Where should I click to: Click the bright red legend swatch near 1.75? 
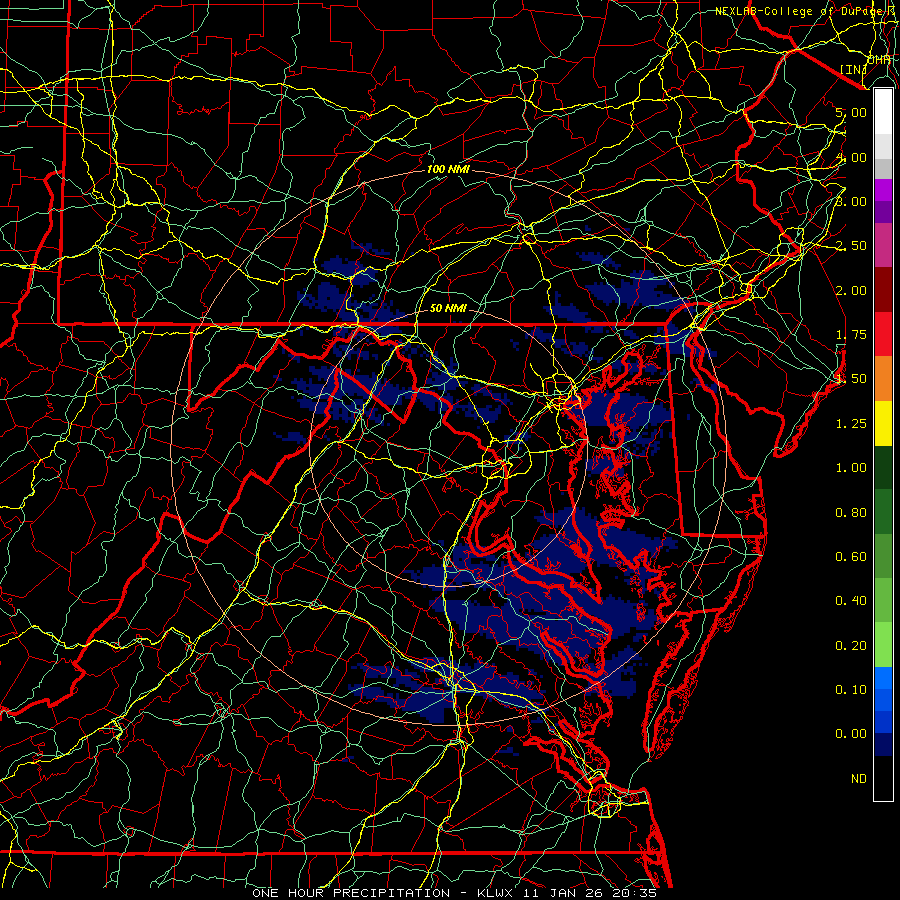coord(883,334)
